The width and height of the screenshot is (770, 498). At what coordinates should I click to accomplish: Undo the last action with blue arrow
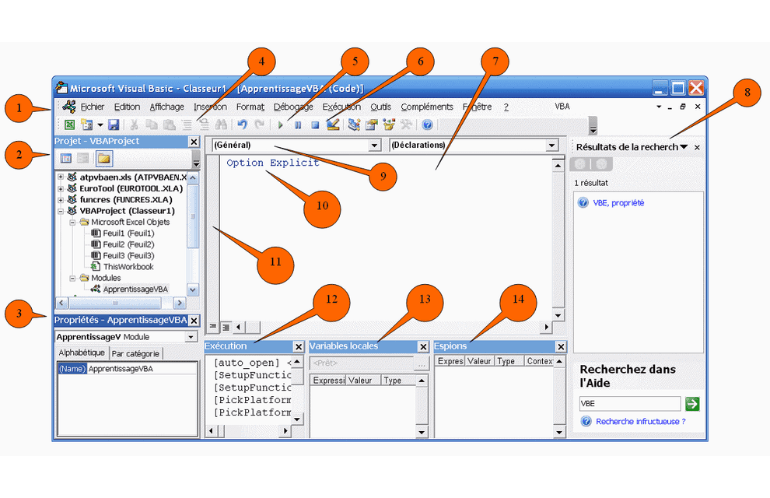(x=242, y=125)
